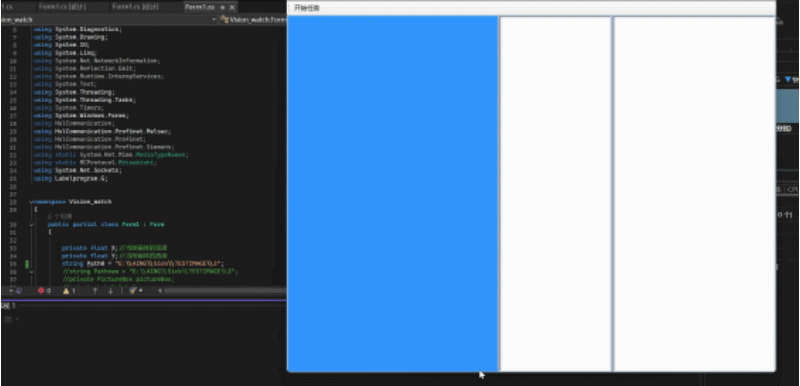Screen dimensions: 800x386
Task: Click 'using System.Linq;' line
Action: tap(65, 53)
